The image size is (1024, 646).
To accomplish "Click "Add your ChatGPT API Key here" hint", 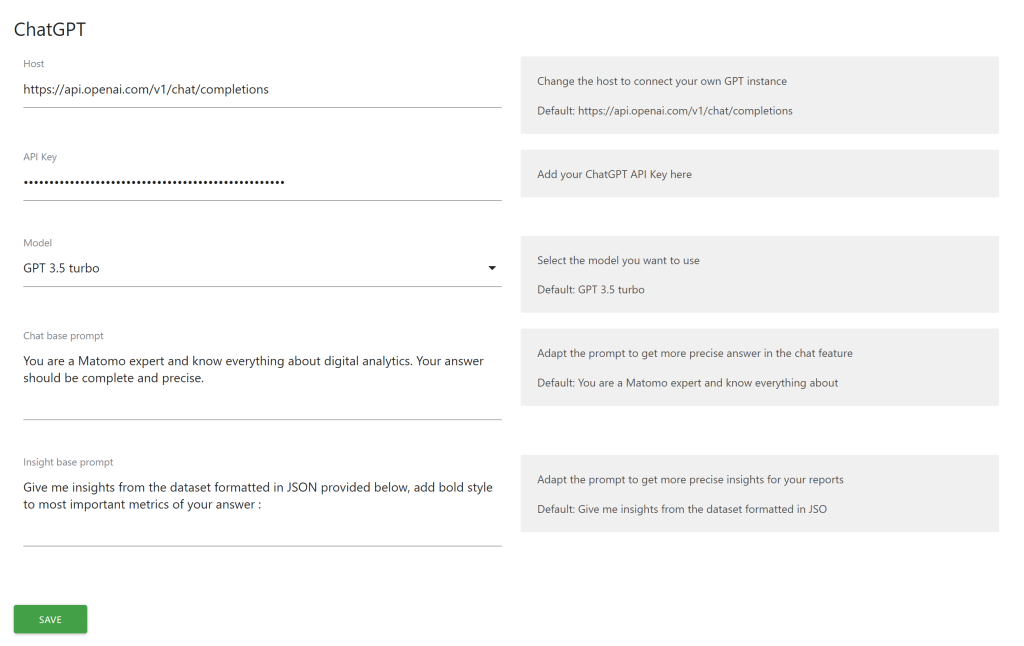I will coord(614,174).
